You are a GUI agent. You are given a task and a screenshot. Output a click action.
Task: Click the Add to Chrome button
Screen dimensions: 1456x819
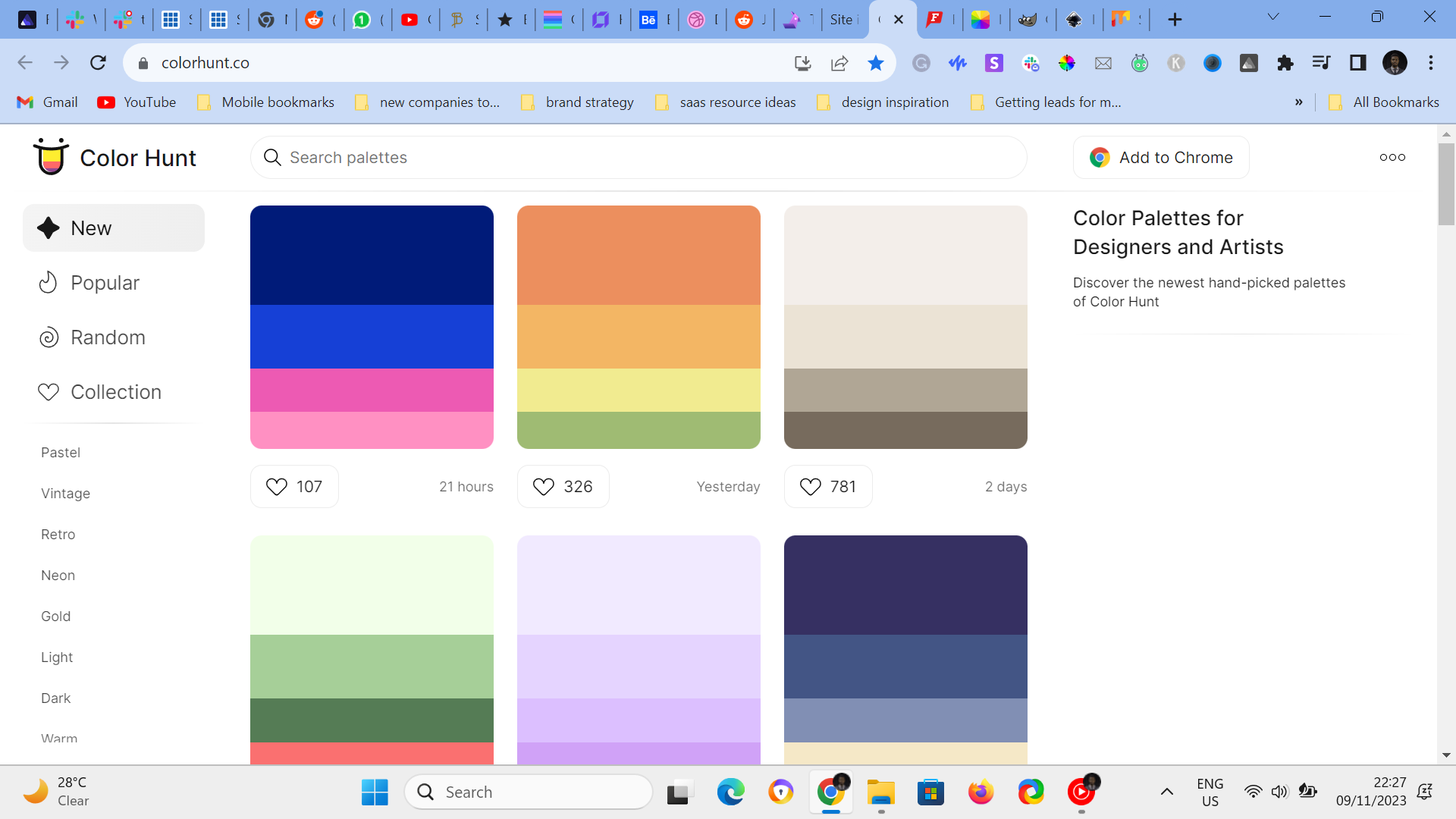point(1161,157)
